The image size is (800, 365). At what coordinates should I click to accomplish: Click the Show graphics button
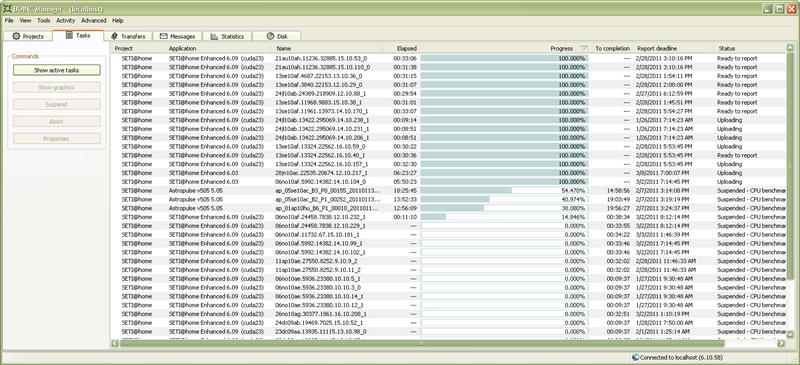click(57, 87)
